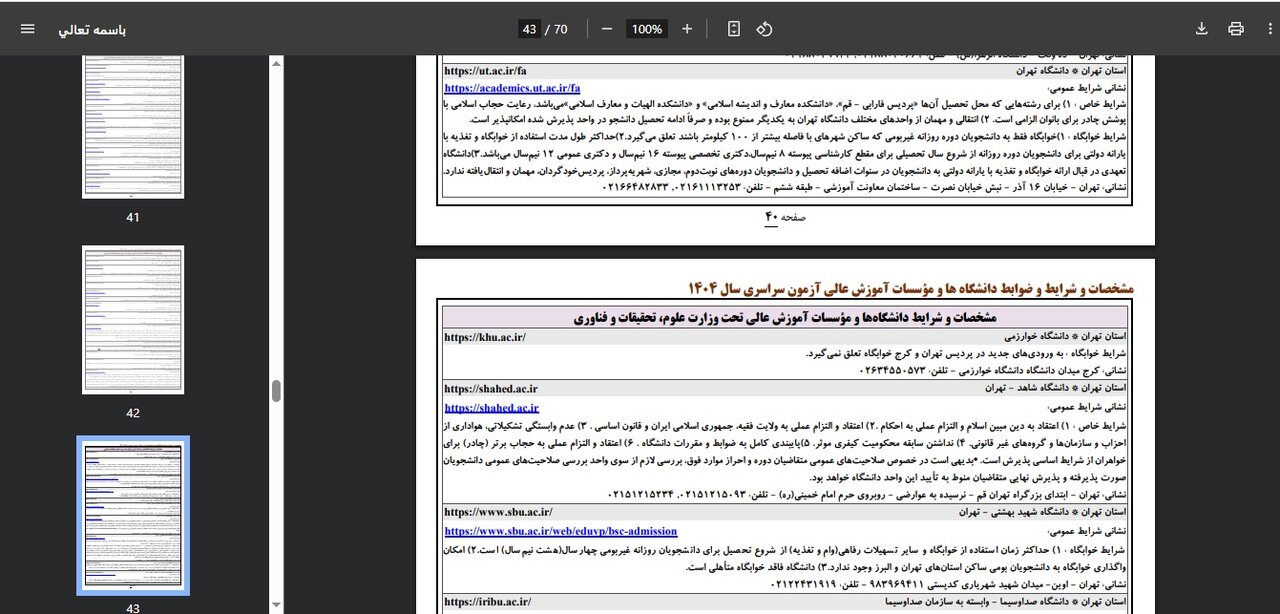Select the page 42 thumbnail
The image size is (1280, 614).
pyautogui.click(x=133, y=320)
